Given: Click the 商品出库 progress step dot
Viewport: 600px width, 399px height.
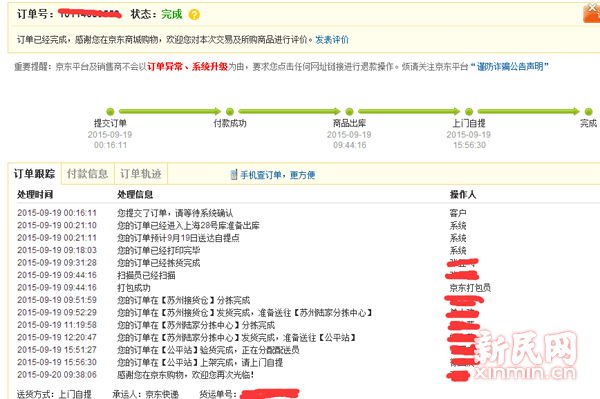Looking at the screenshot, I should [349, 112].
